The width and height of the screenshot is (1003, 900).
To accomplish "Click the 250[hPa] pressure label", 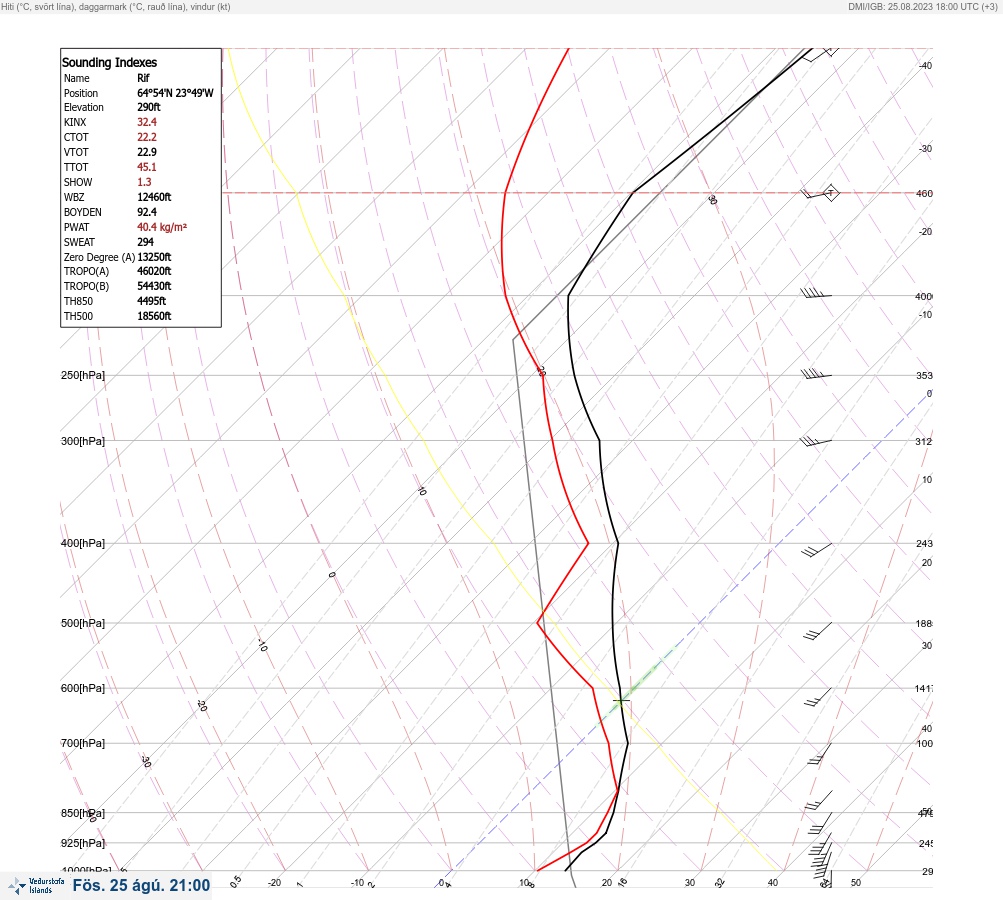I will coord(83,375).
